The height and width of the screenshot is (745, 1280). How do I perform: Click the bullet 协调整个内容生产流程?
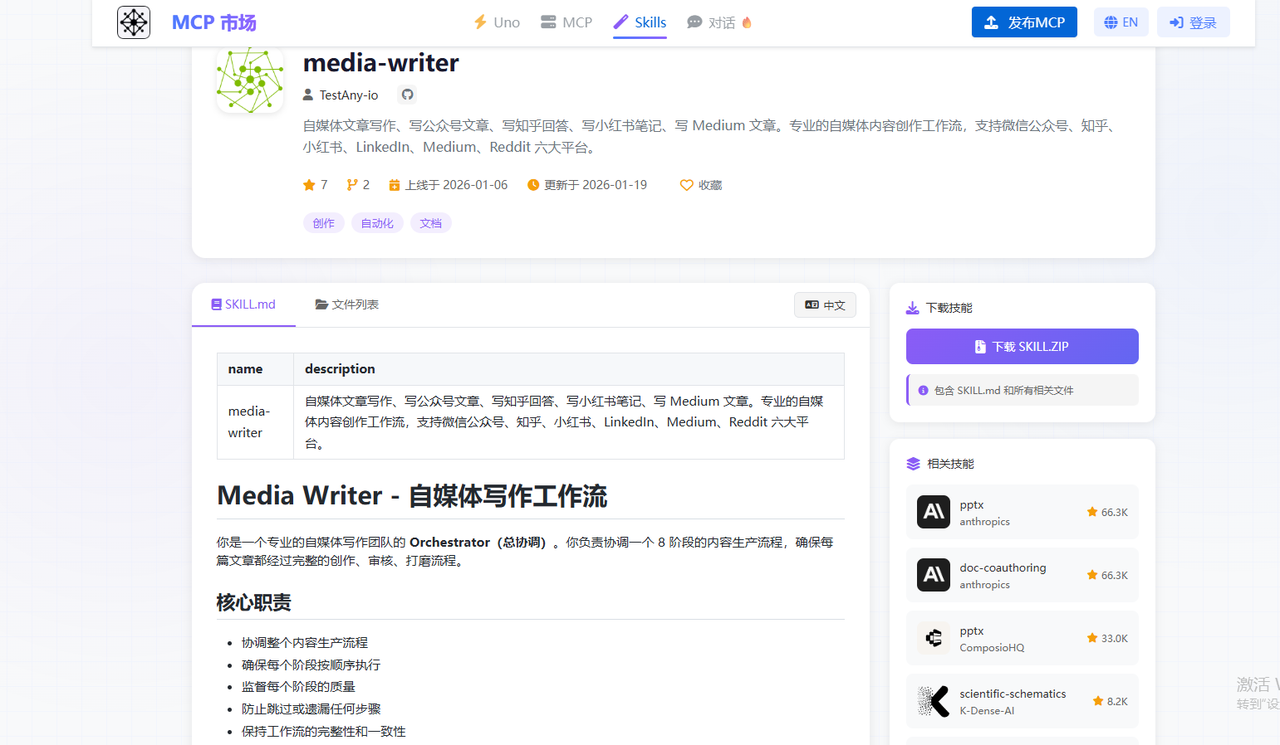point(305,642)
